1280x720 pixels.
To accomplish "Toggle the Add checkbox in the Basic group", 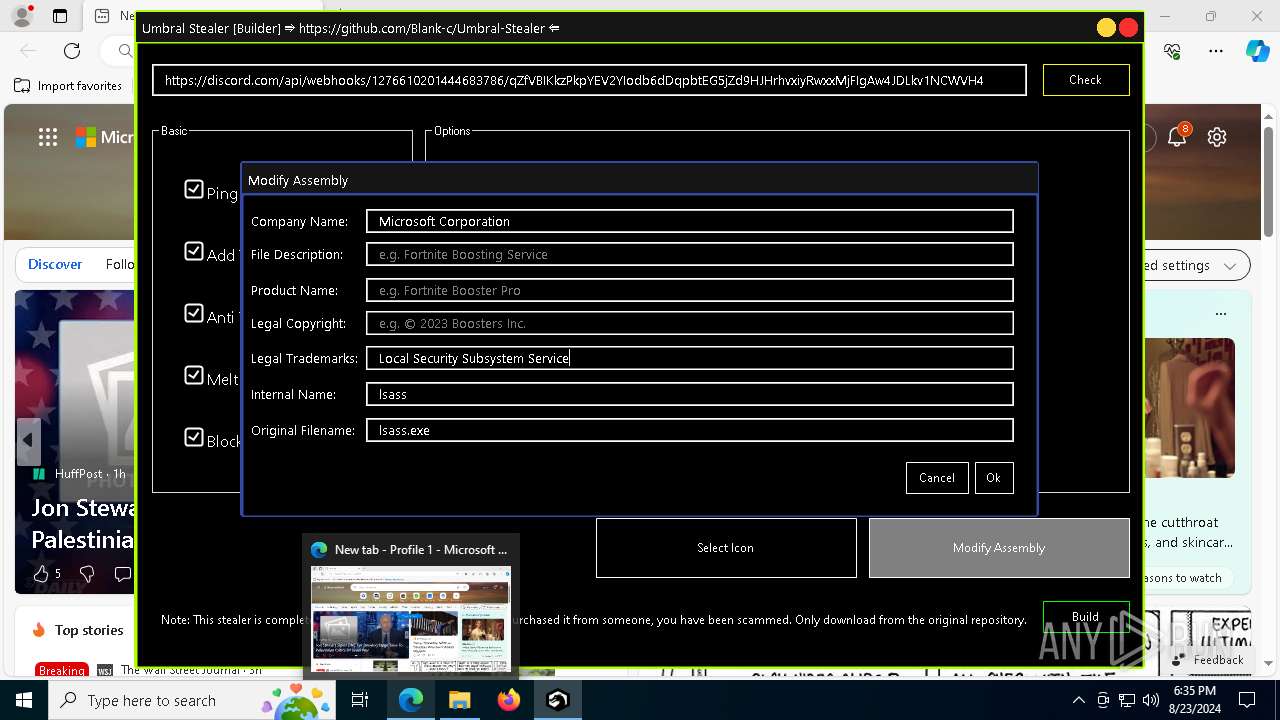I will point(194,251).
